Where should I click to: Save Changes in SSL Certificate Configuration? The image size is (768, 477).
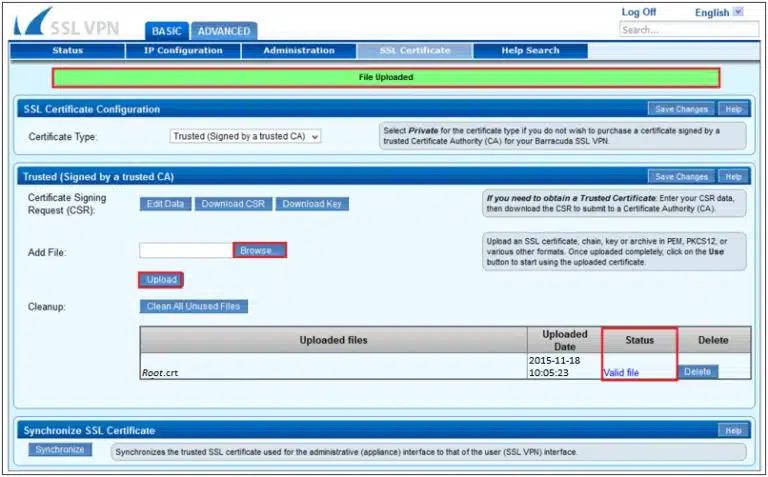pyautogui.click(x=680, y=109)
